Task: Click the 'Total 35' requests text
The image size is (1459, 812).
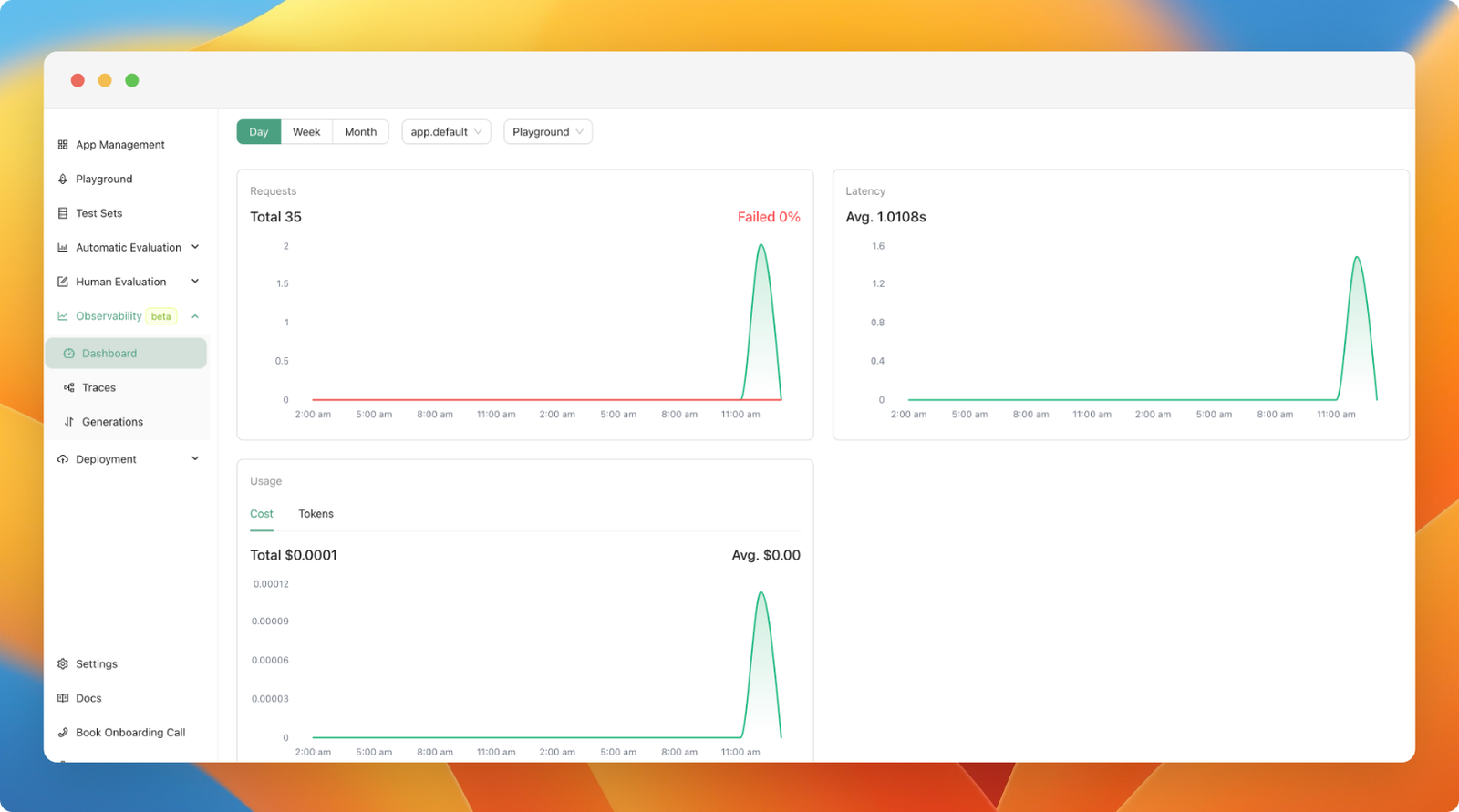Action: pos(275,217)
